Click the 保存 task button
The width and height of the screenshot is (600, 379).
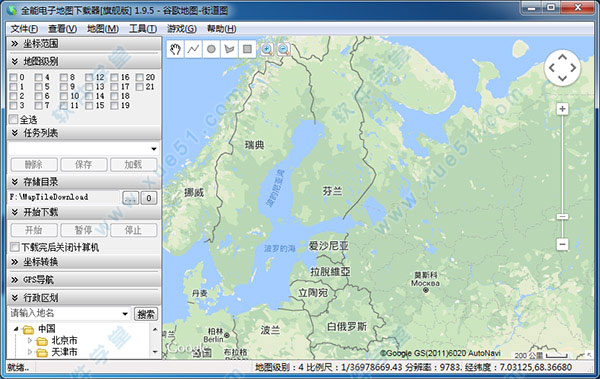click(x=84, y=165)
